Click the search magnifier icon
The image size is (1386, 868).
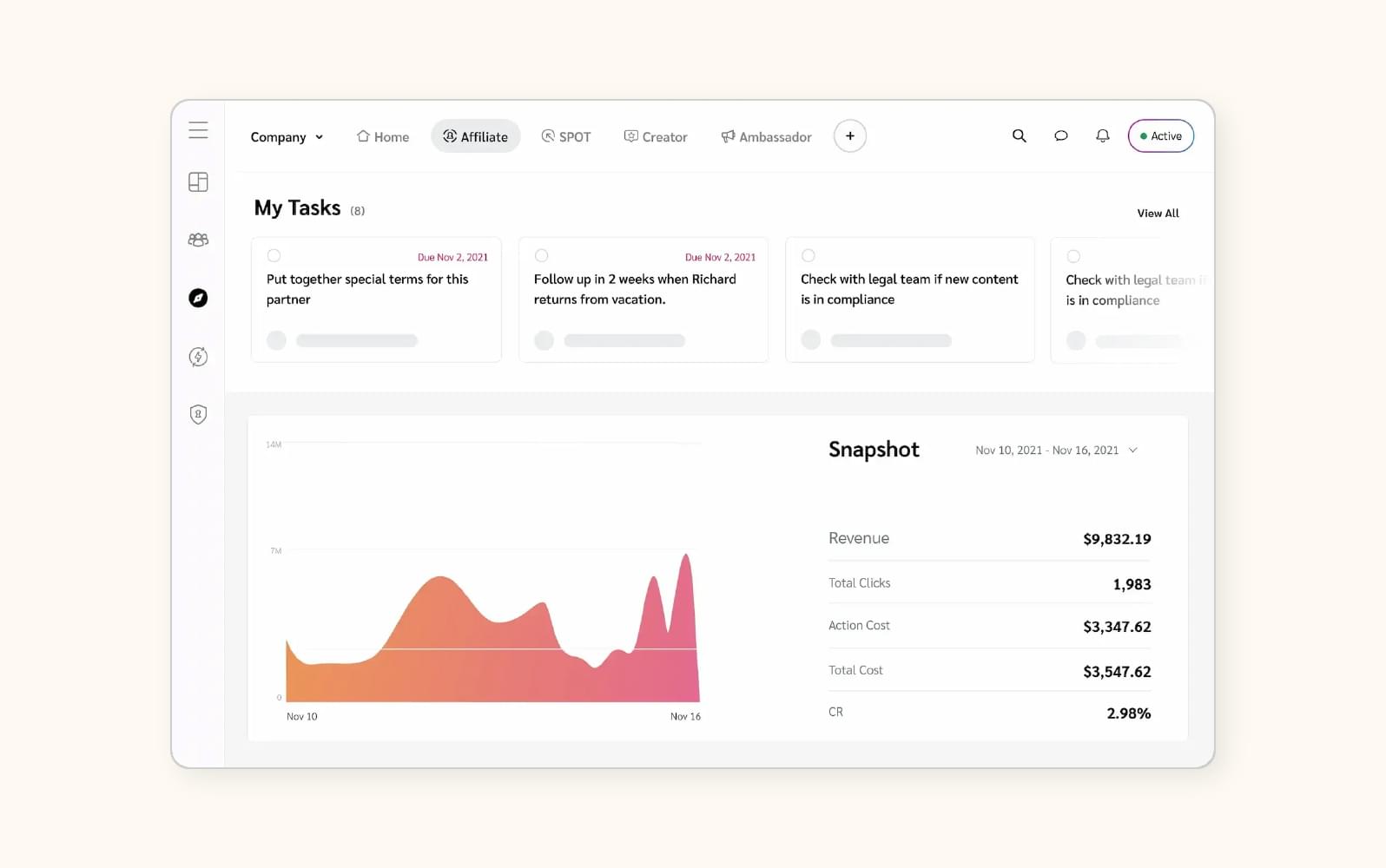1019,136
